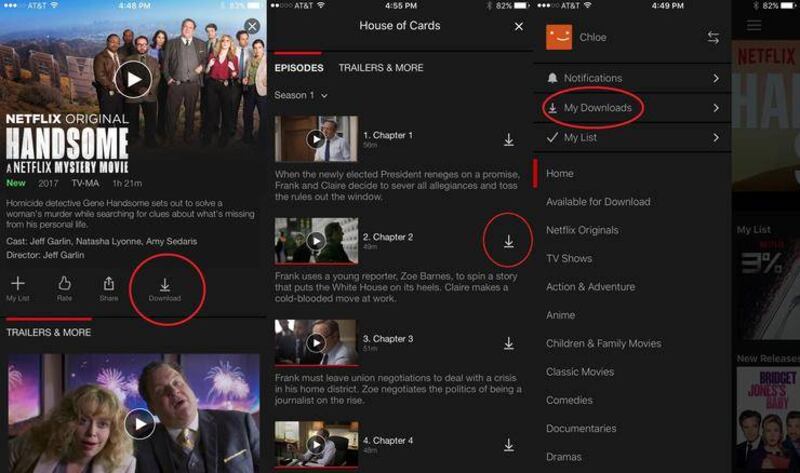800x473 pixels.
Task: Open My List with checkmark in menu
Action: (x=580, y=138)
